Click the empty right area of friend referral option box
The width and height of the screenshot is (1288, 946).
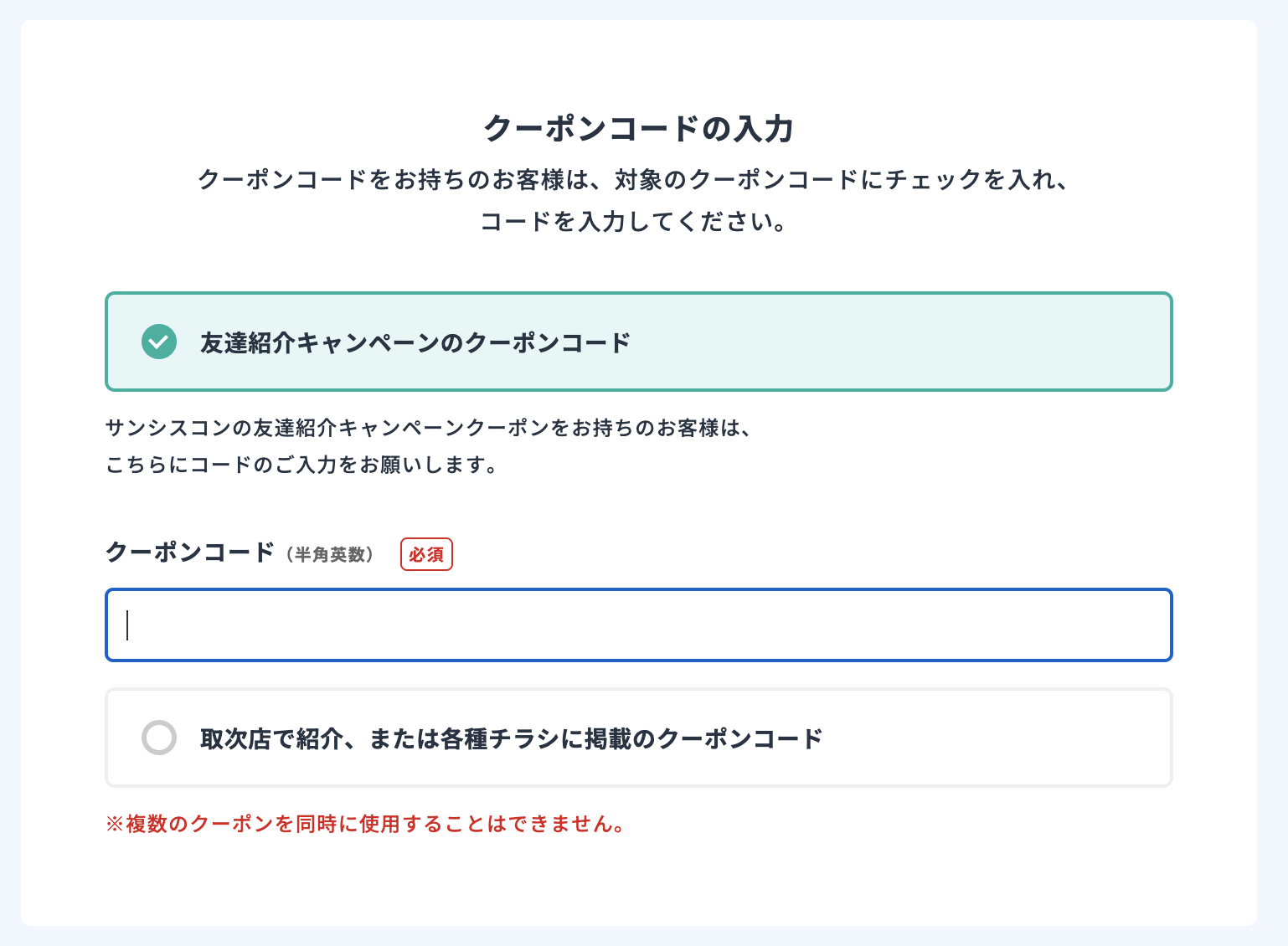[921, 342]
